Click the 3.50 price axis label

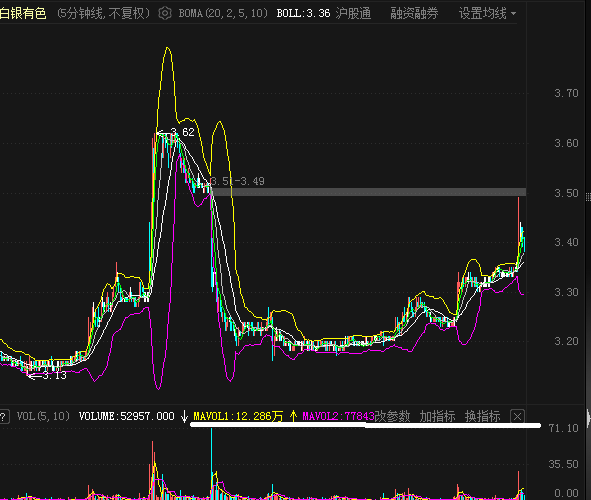point(566,193)
